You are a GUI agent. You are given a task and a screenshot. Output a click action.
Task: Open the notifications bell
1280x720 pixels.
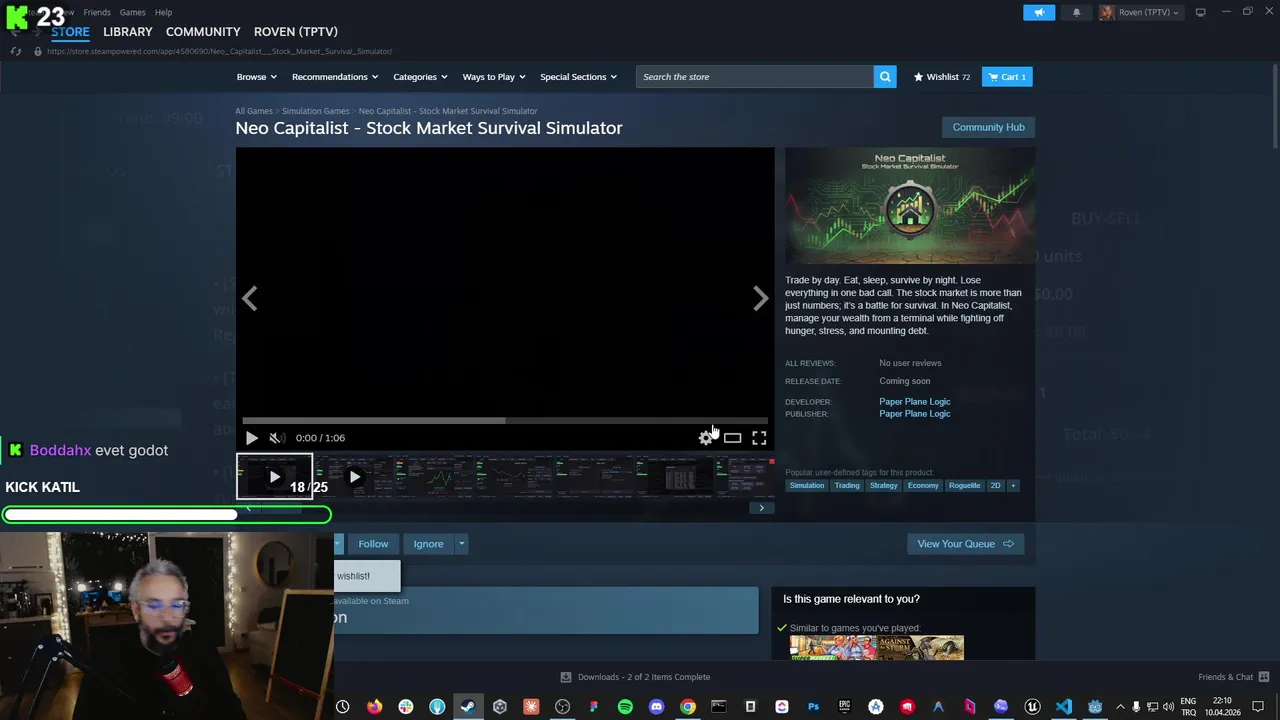click(x=1076, y=12)
